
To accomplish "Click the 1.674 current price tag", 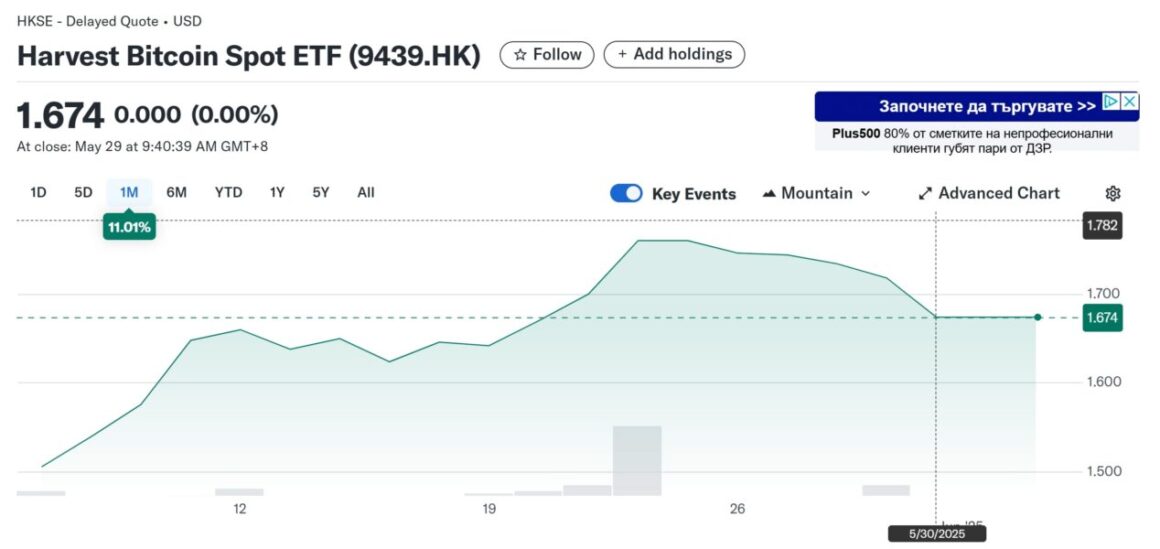I will coord(1102,318).
